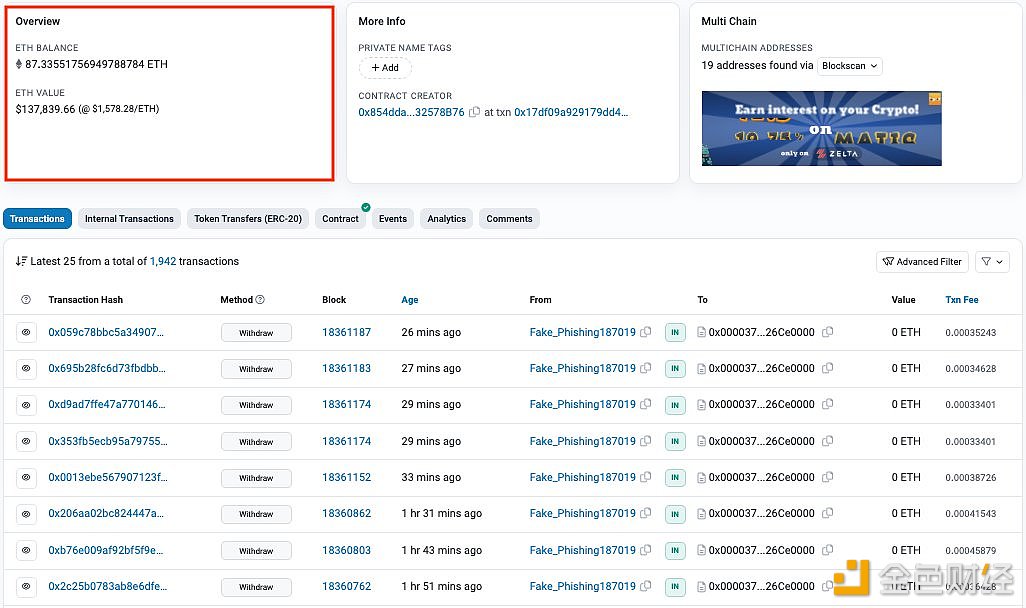
Task: Switch Txn Fee column header view
Action: click(x=962, y=300)
